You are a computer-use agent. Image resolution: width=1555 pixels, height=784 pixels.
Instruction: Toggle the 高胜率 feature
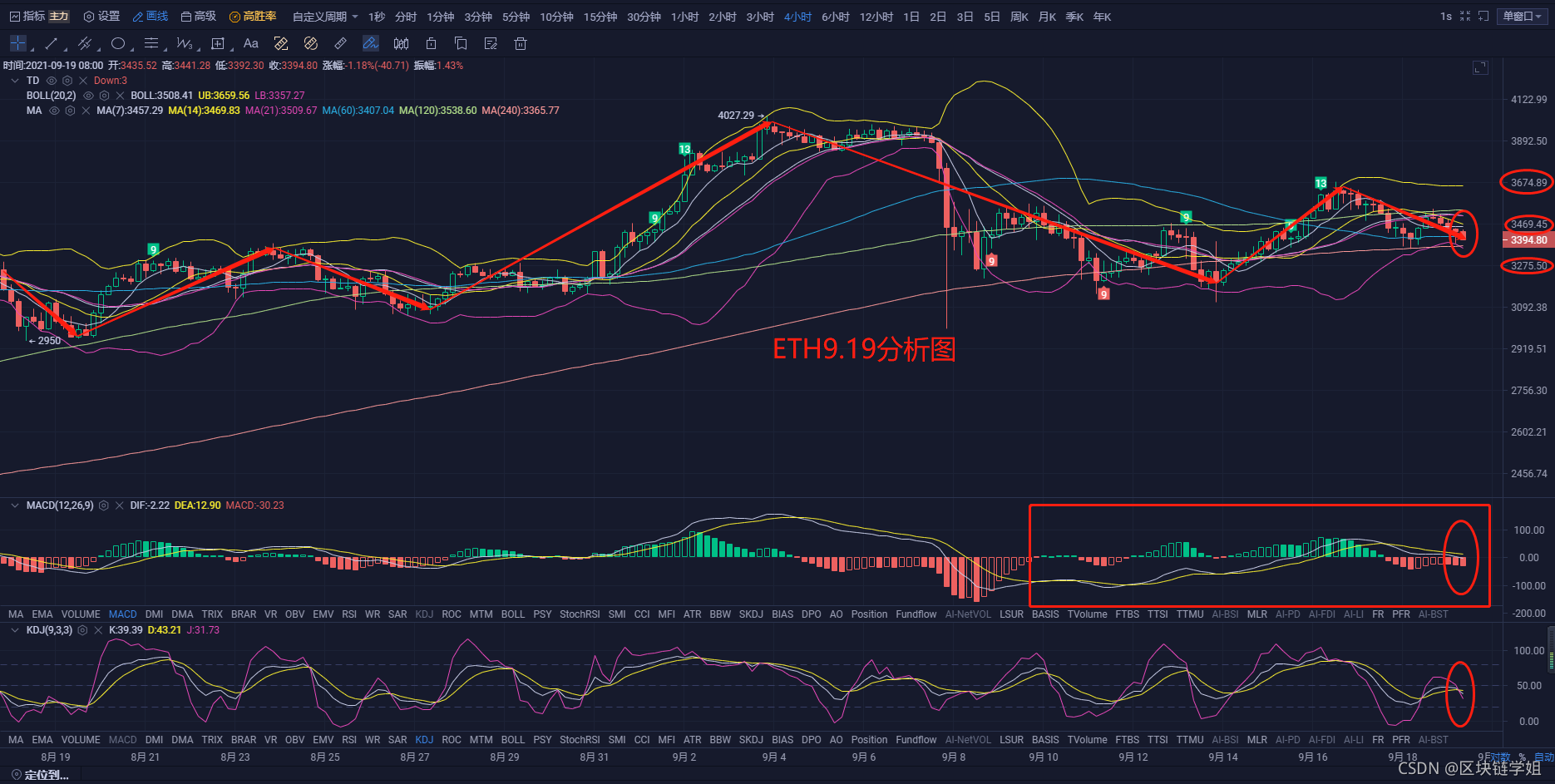[253, 16]
